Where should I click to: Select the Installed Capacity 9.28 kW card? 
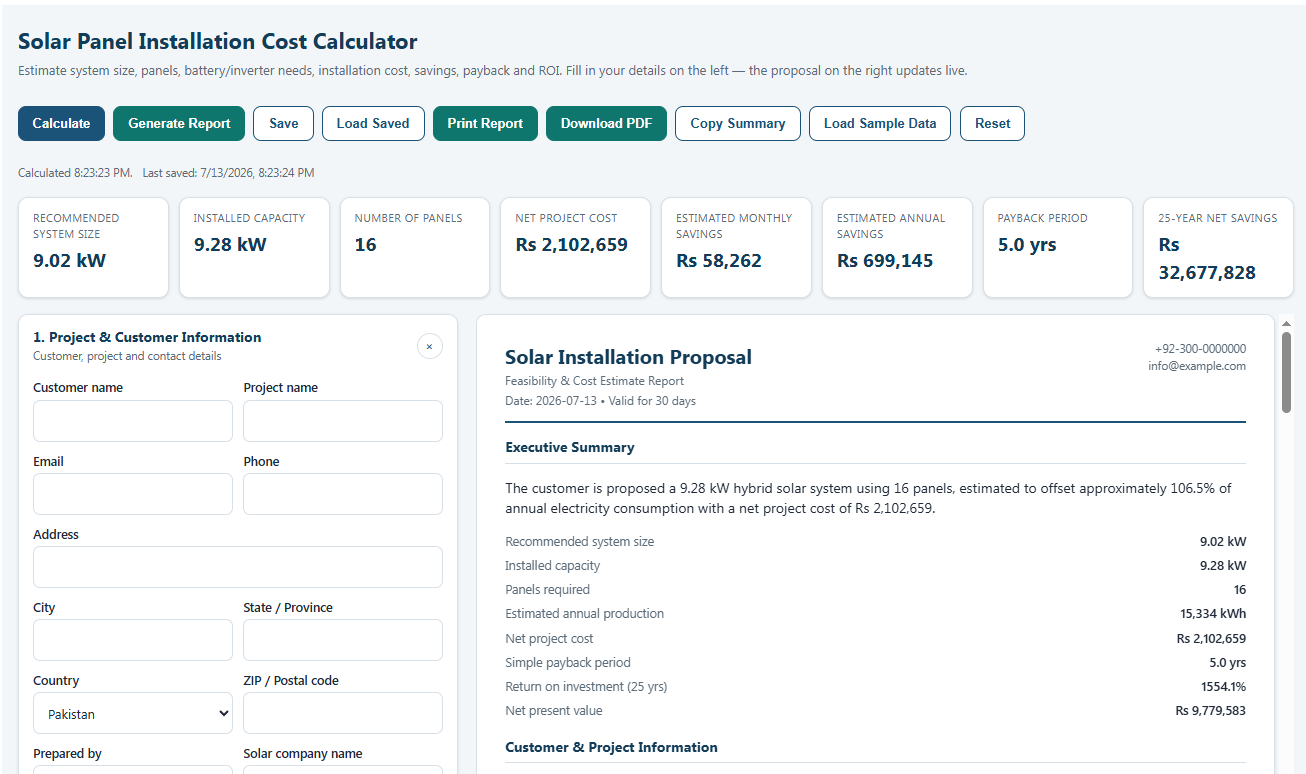[x=254, y=248]
